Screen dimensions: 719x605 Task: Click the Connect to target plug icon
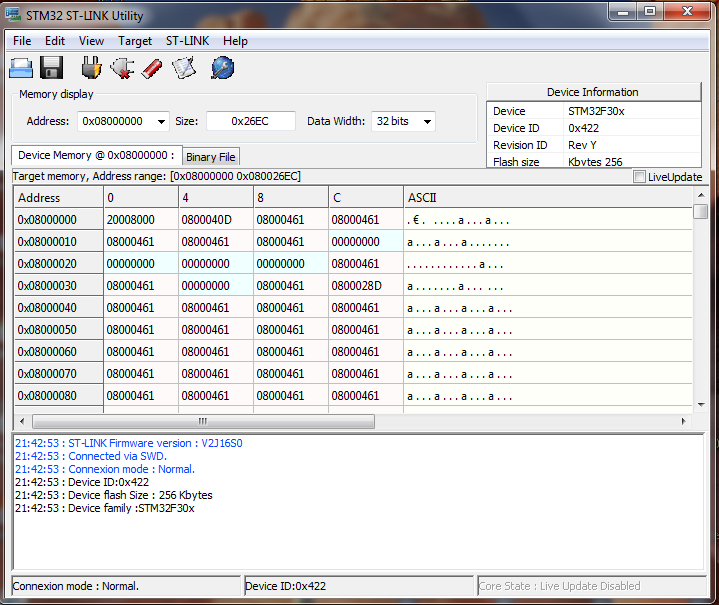click(92, 68)
